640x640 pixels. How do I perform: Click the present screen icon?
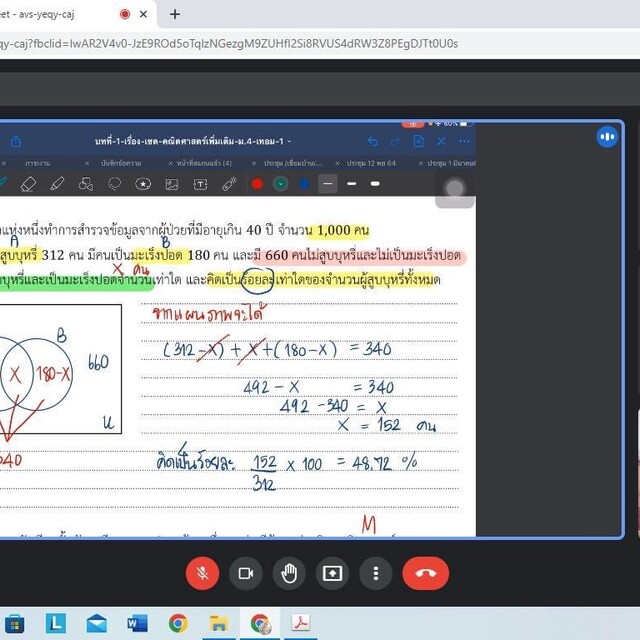(x=332, y=573)
